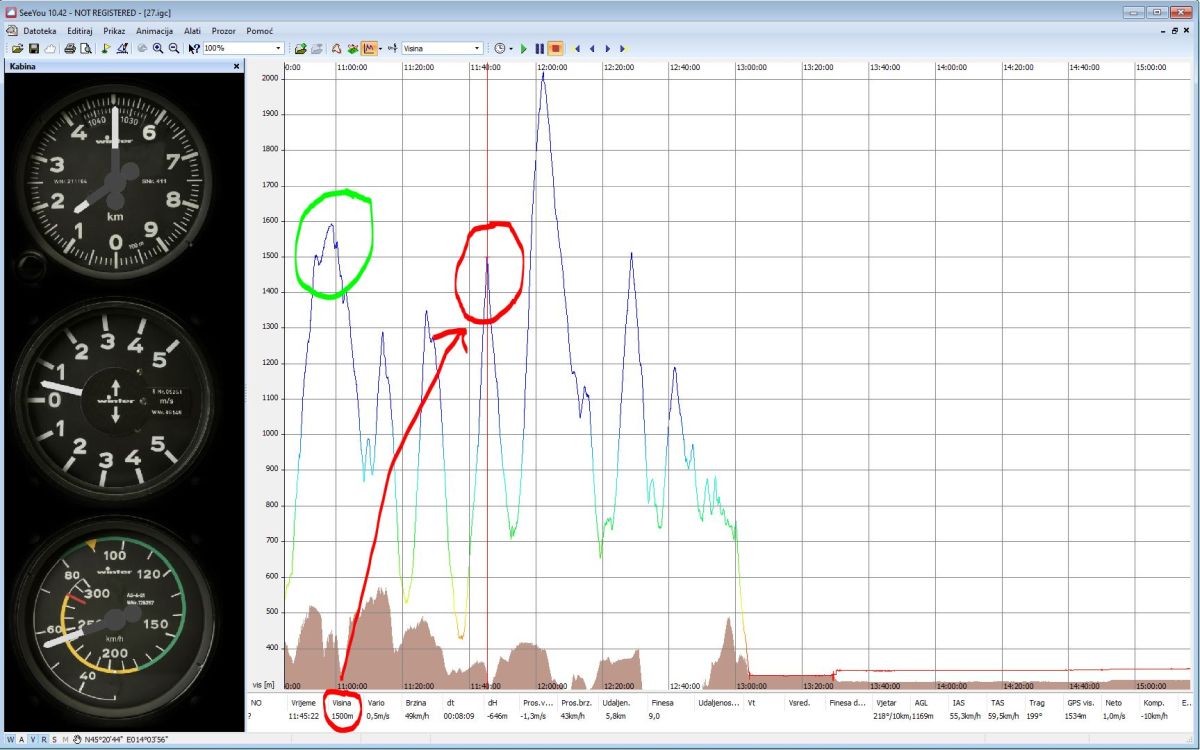Toggle the A status bar indicator
This screenshot has width=1200, height=750.
(x=21, y=740)
